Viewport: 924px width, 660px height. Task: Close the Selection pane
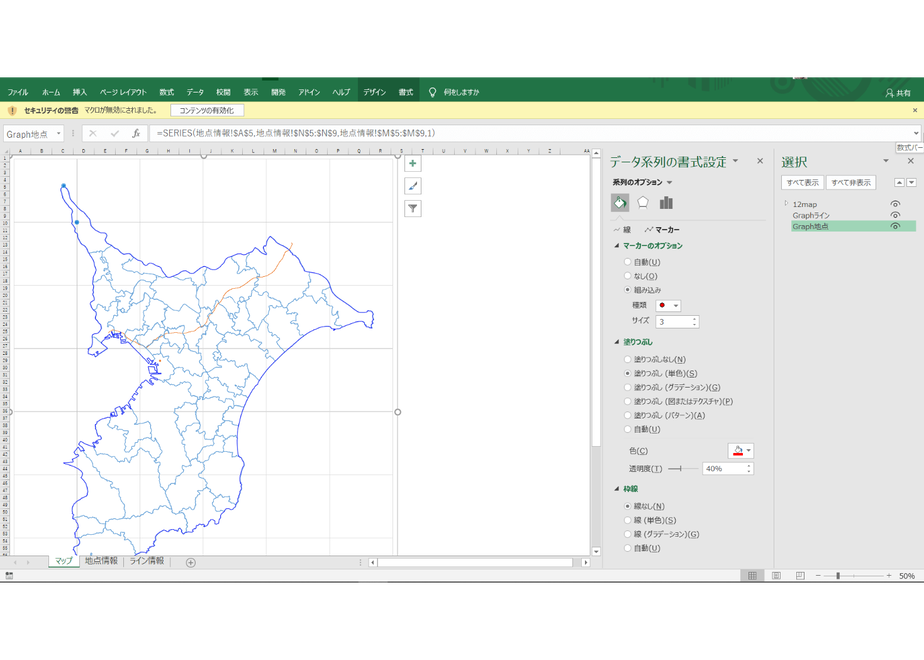(x=910, y=161)
